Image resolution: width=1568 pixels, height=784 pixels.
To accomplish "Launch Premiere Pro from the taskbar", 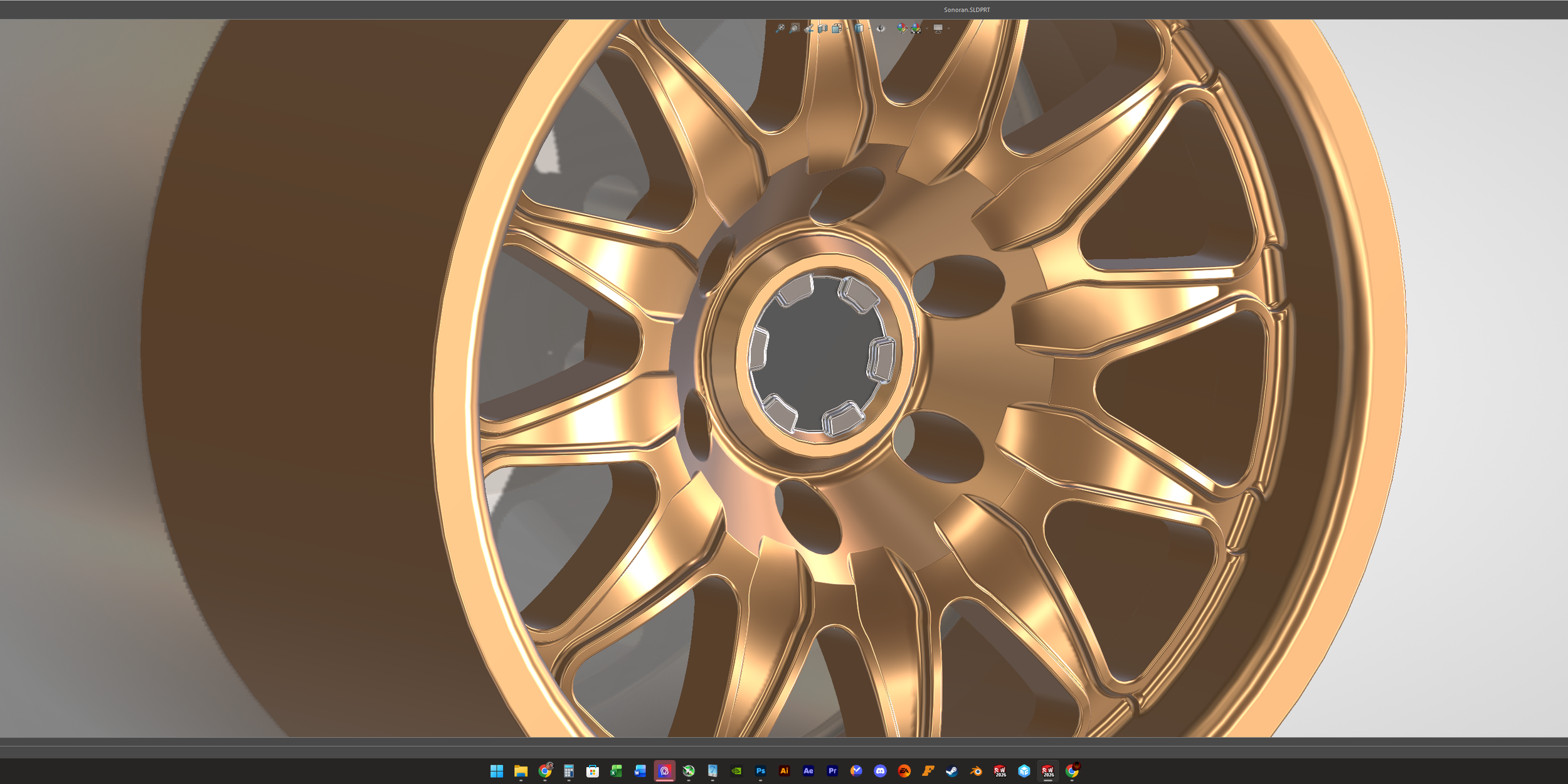I will coord(832,771).
